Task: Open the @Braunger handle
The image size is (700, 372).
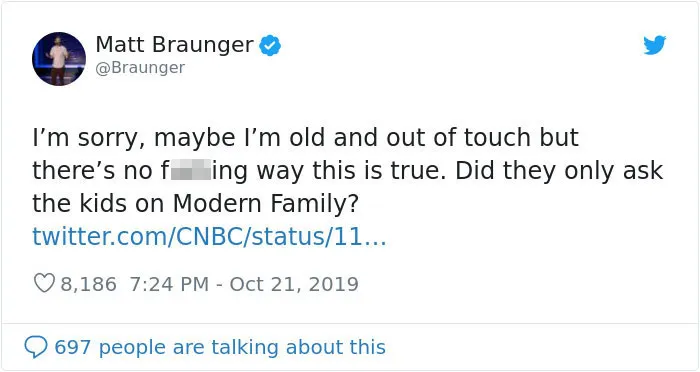Action: (x=140, y=68)
